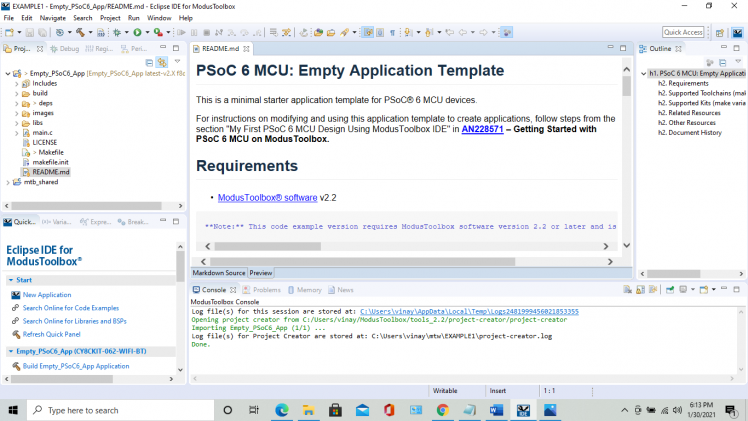Expand the Includes folder in project tree
748x421 pixels.
17,83
